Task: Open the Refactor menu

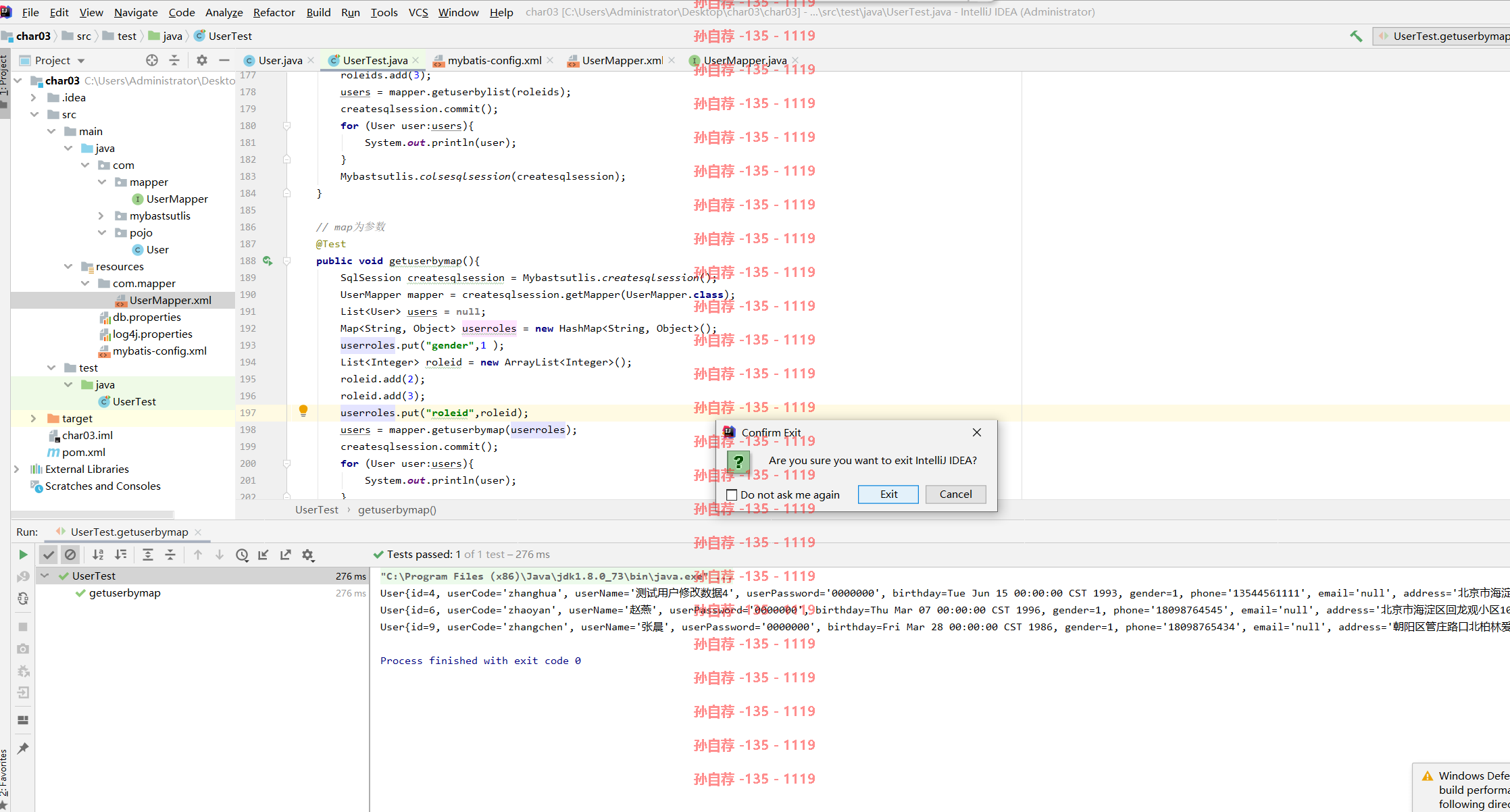Action: [274, 12]
